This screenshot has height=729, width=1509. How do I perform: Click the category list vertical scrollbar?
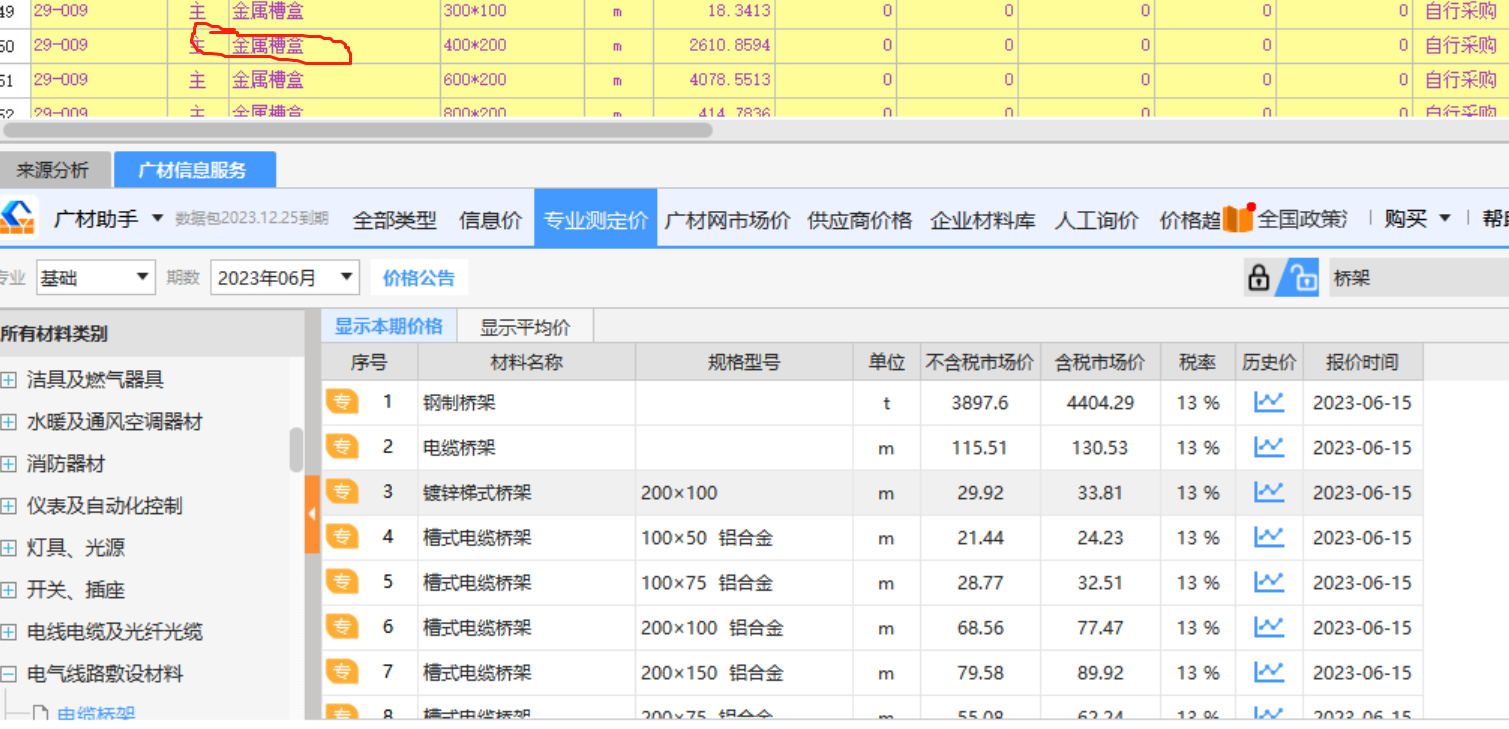[x=296, y=449]
